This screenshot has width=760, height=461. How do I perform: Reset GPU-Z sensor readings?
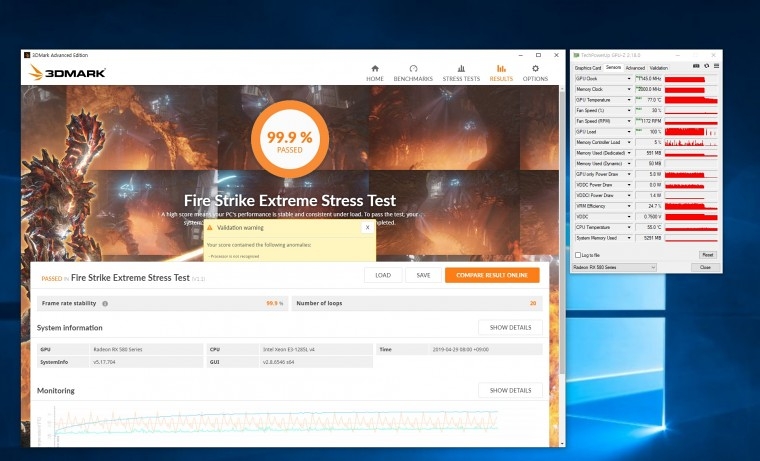[x=708, y=254]
